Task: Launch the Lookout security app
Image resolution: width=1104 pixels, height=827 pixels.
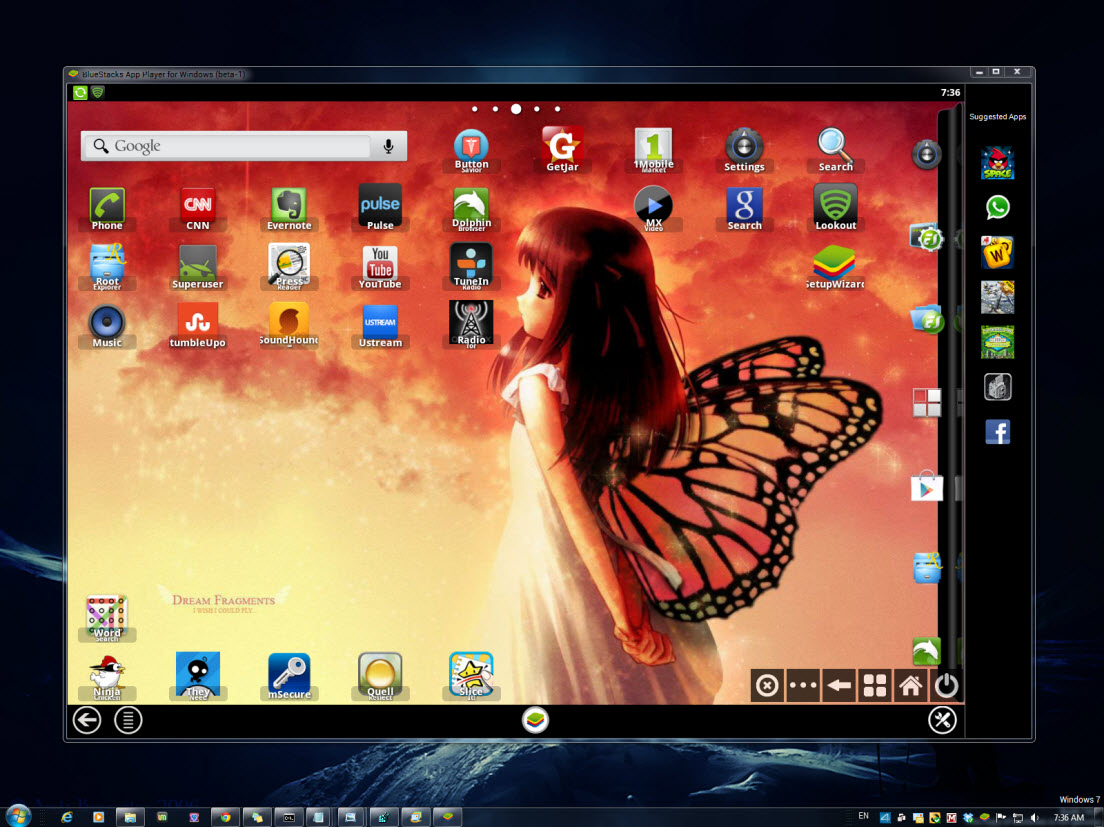Action: 836,207
